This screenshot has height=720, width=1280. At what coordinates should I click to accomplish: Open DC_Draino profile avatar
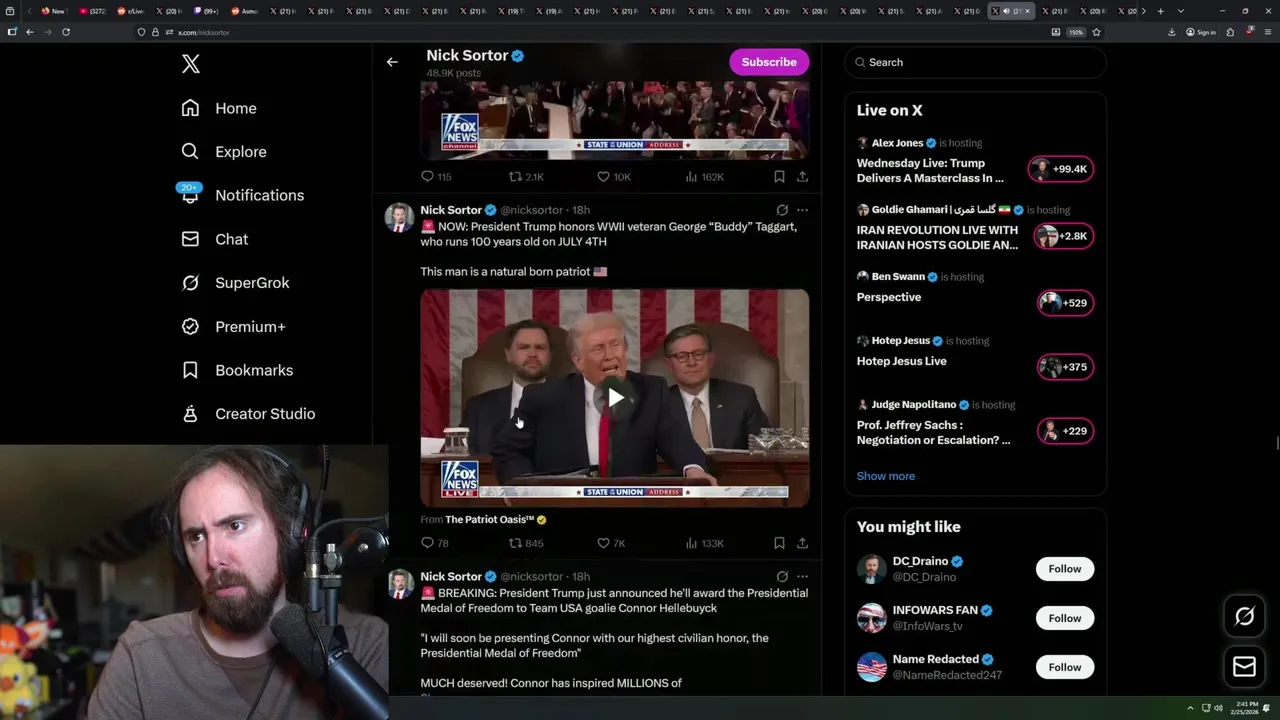(x=872, y=569)
